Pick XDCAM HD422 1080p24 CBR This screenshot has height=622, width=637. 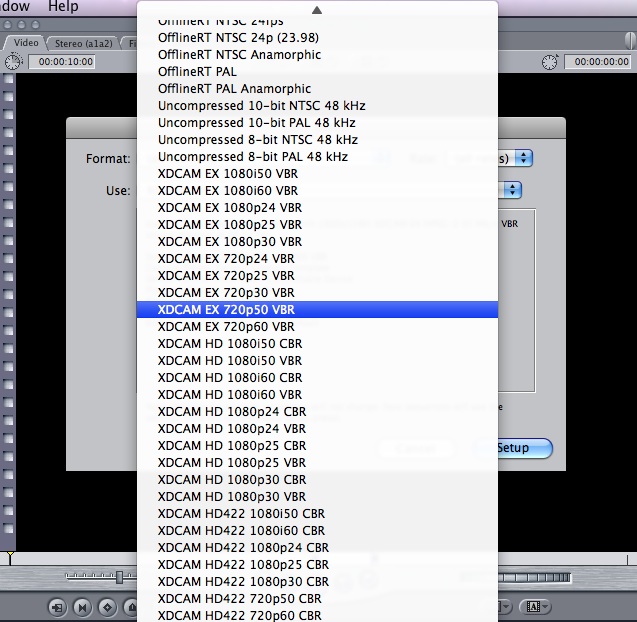point(317,548)
